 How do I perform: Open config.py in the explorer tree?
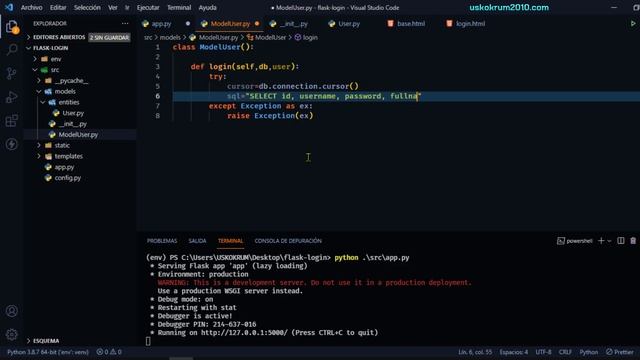click(67, 178)
